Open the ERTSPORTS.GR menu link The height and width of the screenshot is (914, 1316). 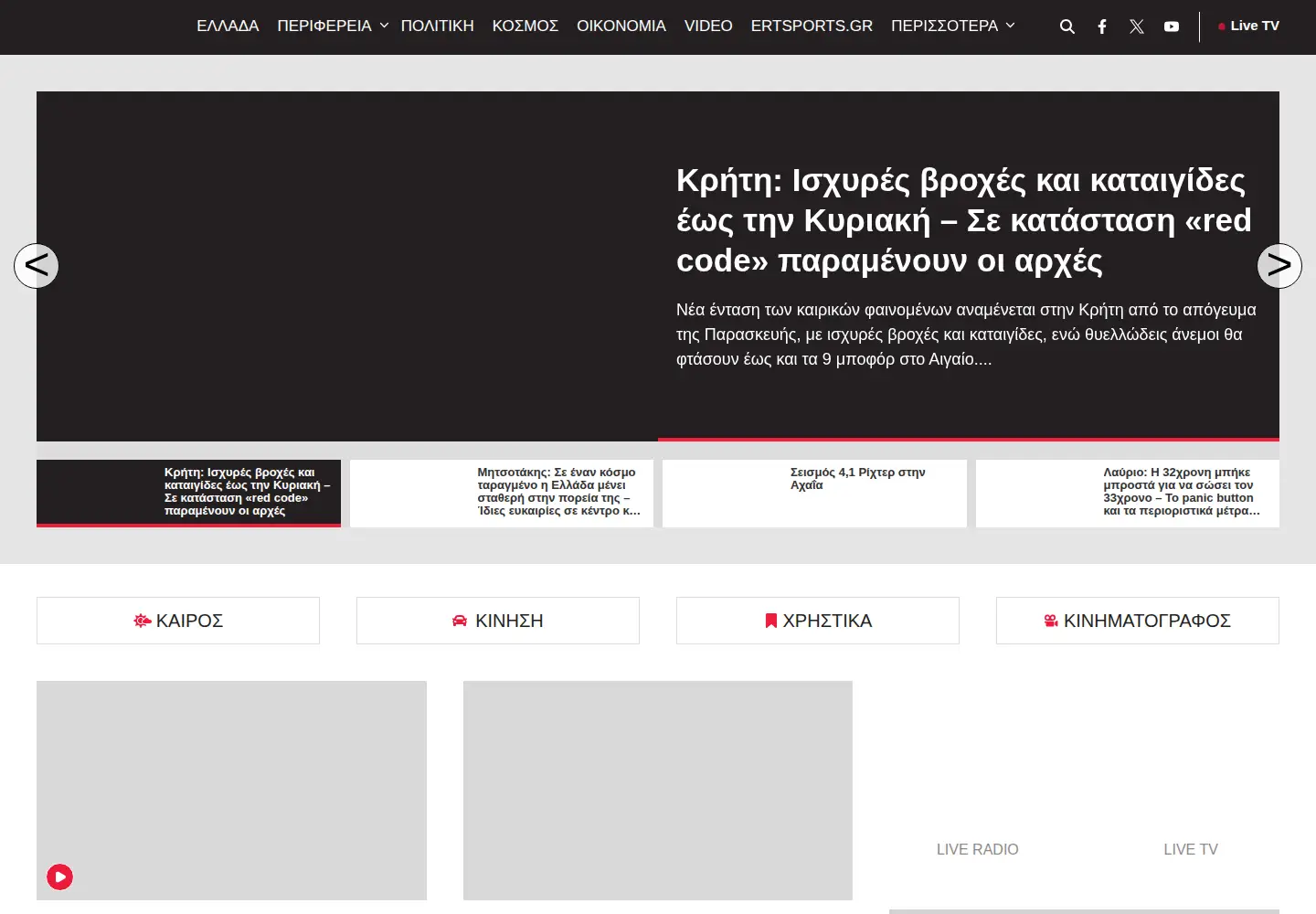(812, 27)
